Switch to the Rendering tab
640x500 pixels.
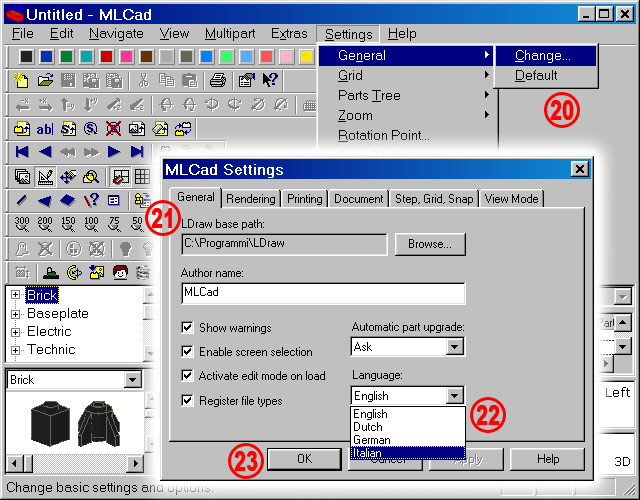coord(251,199)
